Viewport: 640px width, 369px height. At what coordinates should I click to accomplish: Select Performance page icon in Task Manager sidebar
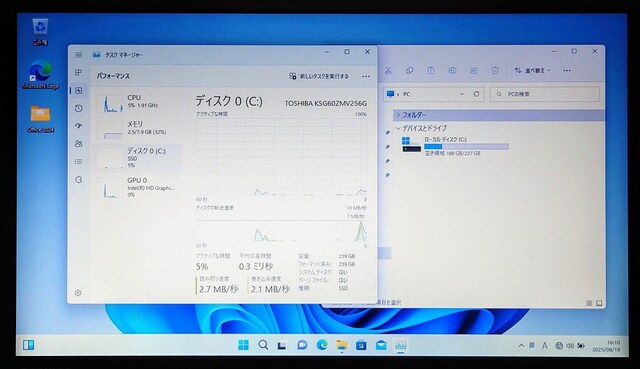click(x=78, y=91)
